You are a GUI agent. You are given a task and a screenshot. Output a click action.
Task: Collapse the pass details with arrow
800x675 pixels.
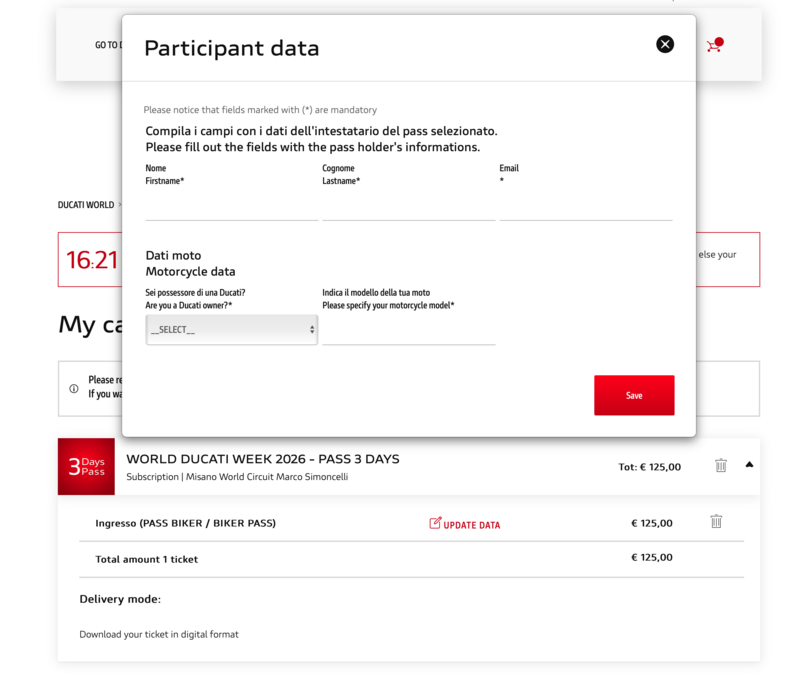point(749,464)
